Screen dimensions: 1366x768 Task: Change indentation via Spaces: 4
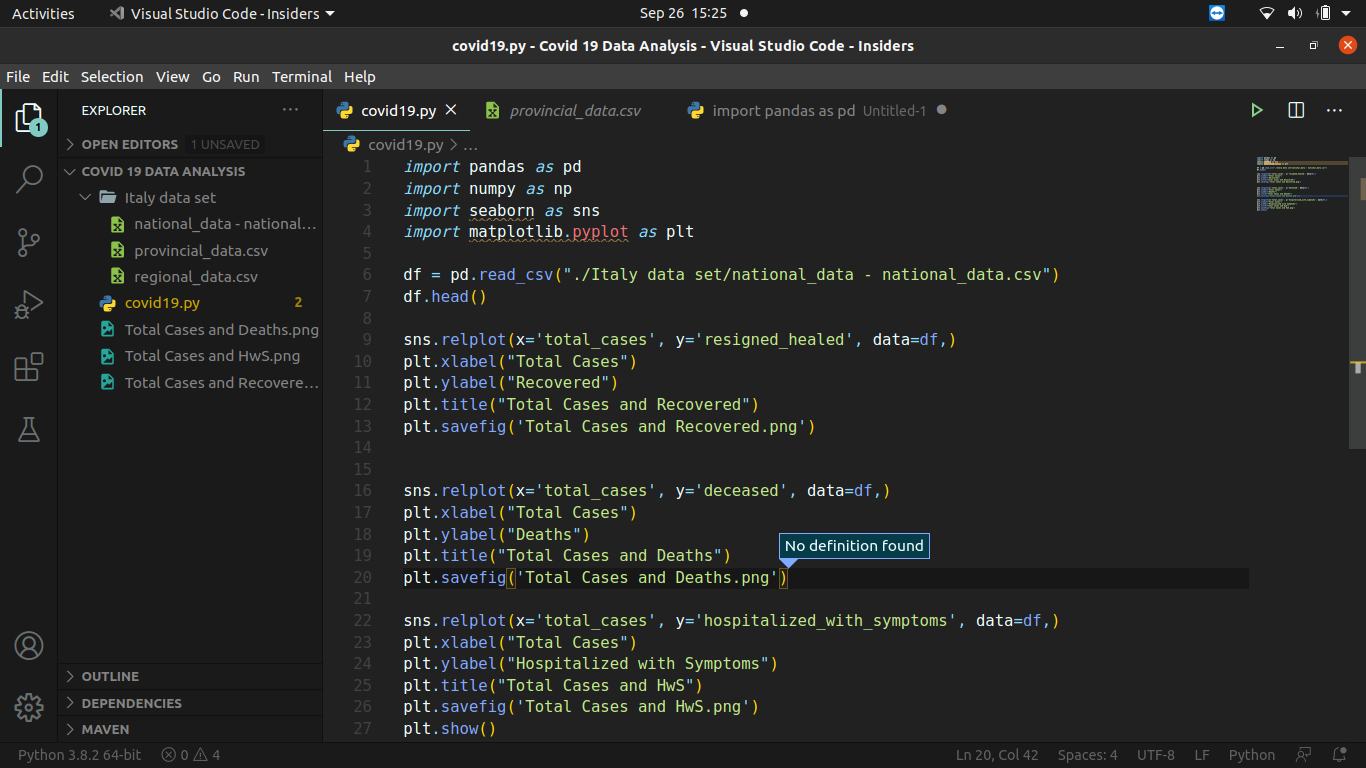tap(1088, 755)
